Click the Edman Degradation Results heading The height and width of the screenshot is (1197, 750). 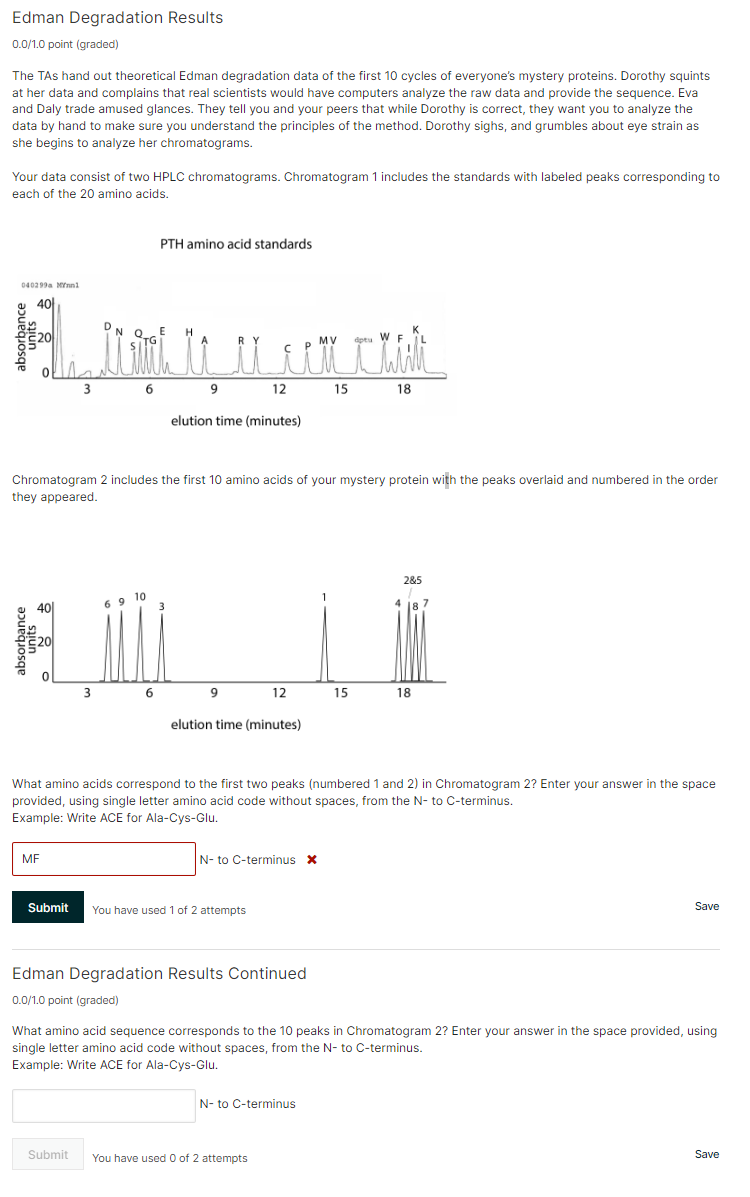point(117,17)
